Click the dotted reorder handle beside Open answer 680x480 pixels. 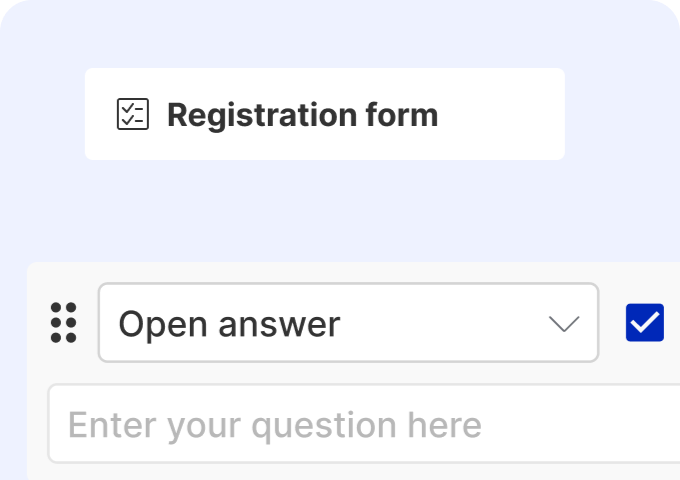coord(63,323)
